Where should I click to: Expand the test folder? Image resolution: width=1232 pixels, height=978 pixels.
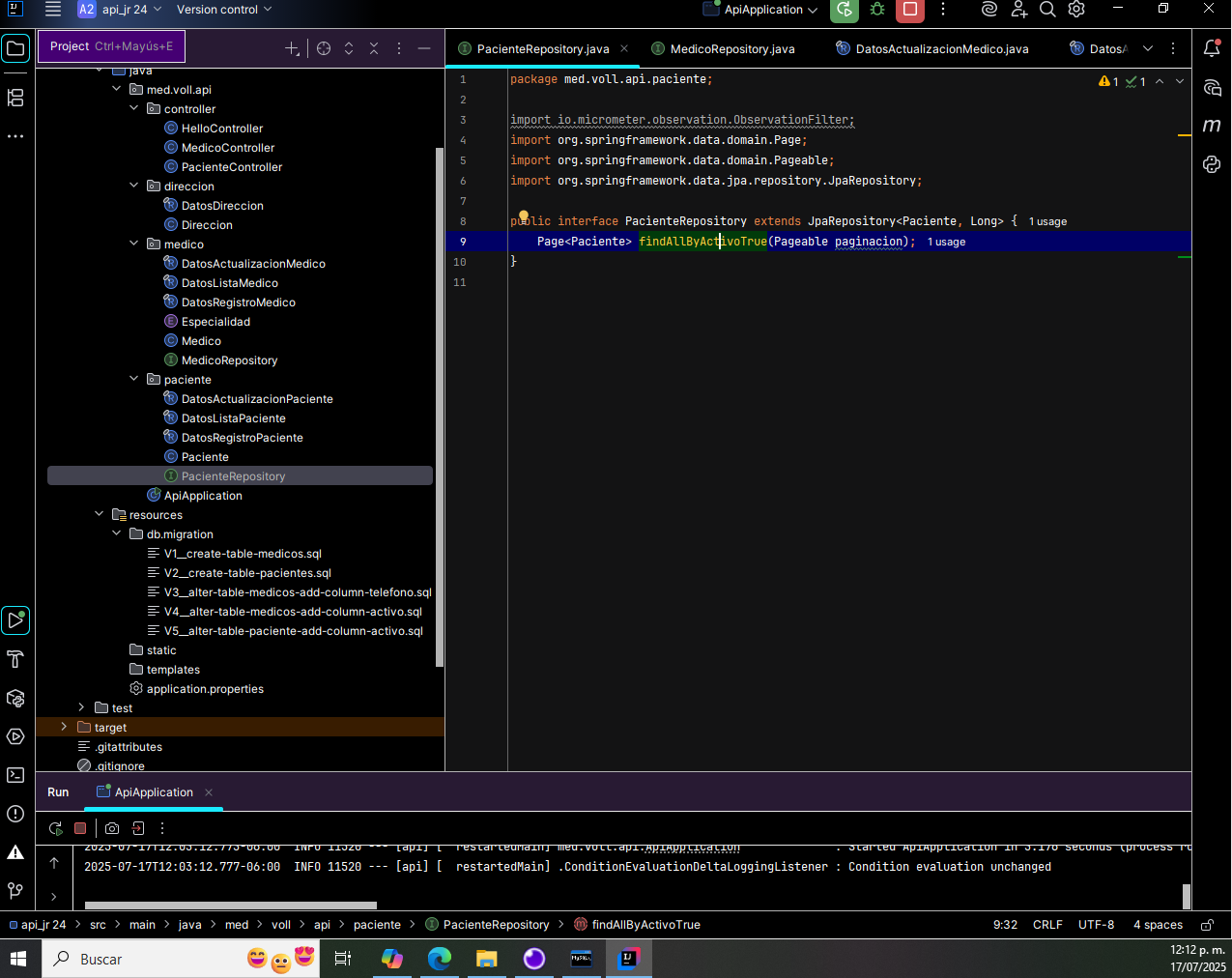click(x=81, y=707)
